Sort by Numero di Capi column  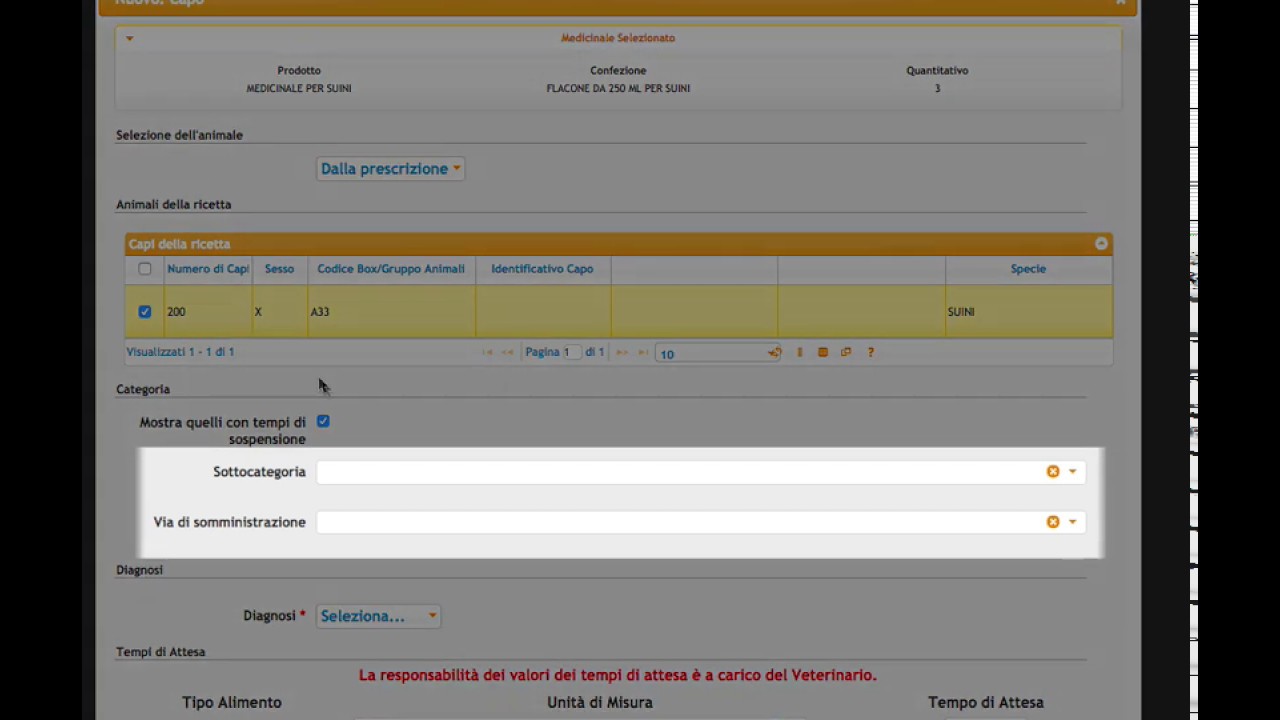(x=208, y=269)
